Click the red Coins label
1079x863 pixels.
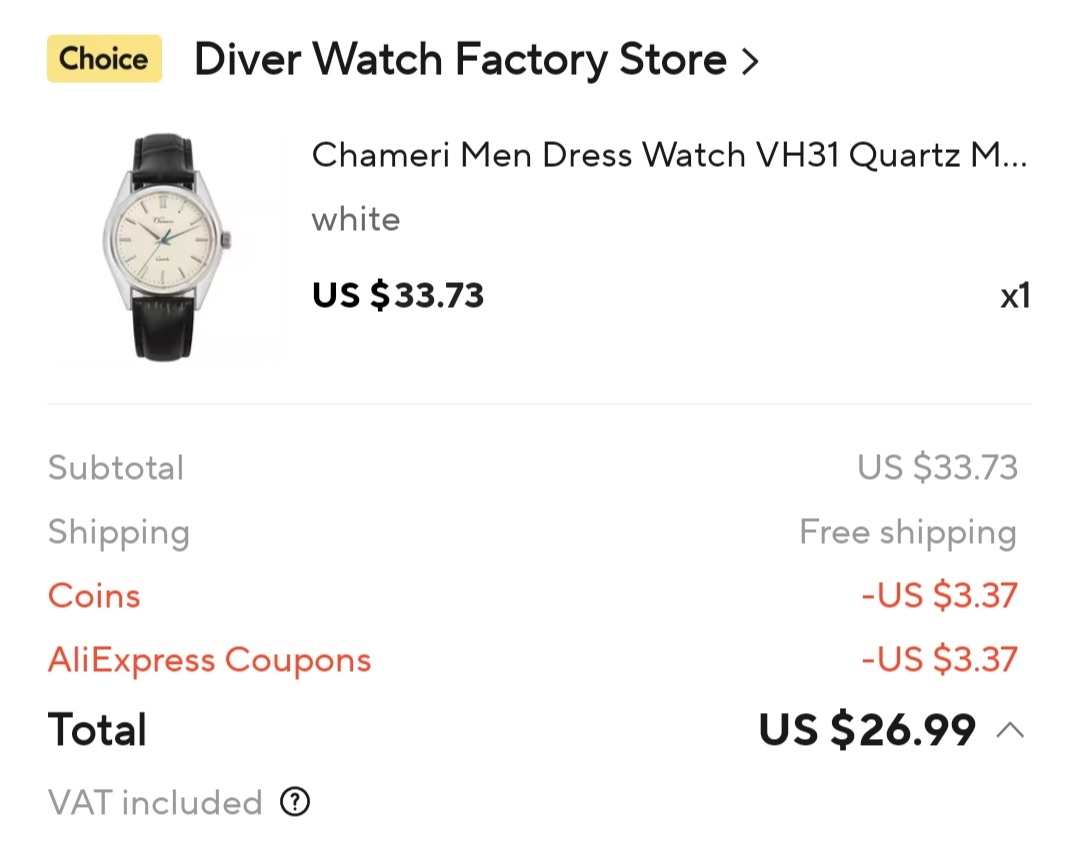click(x=94, y=596)
